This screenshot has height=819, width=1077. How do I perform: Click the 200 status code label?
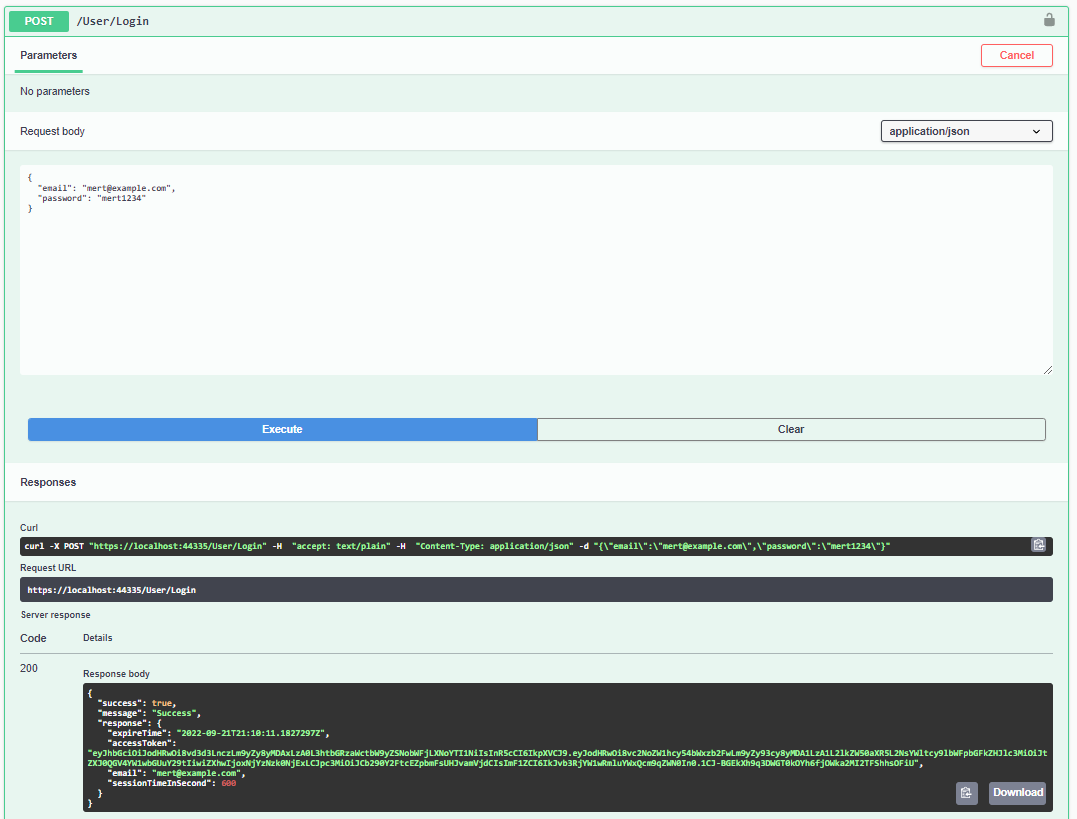[29, 667]
